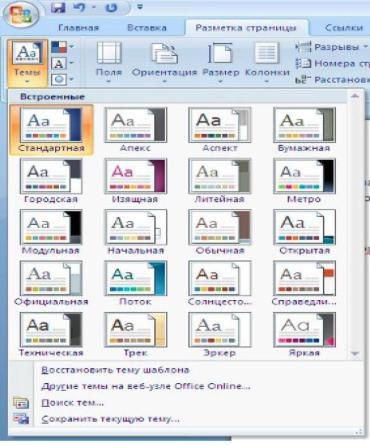Switch to the Главная tab

pos(79,28)
